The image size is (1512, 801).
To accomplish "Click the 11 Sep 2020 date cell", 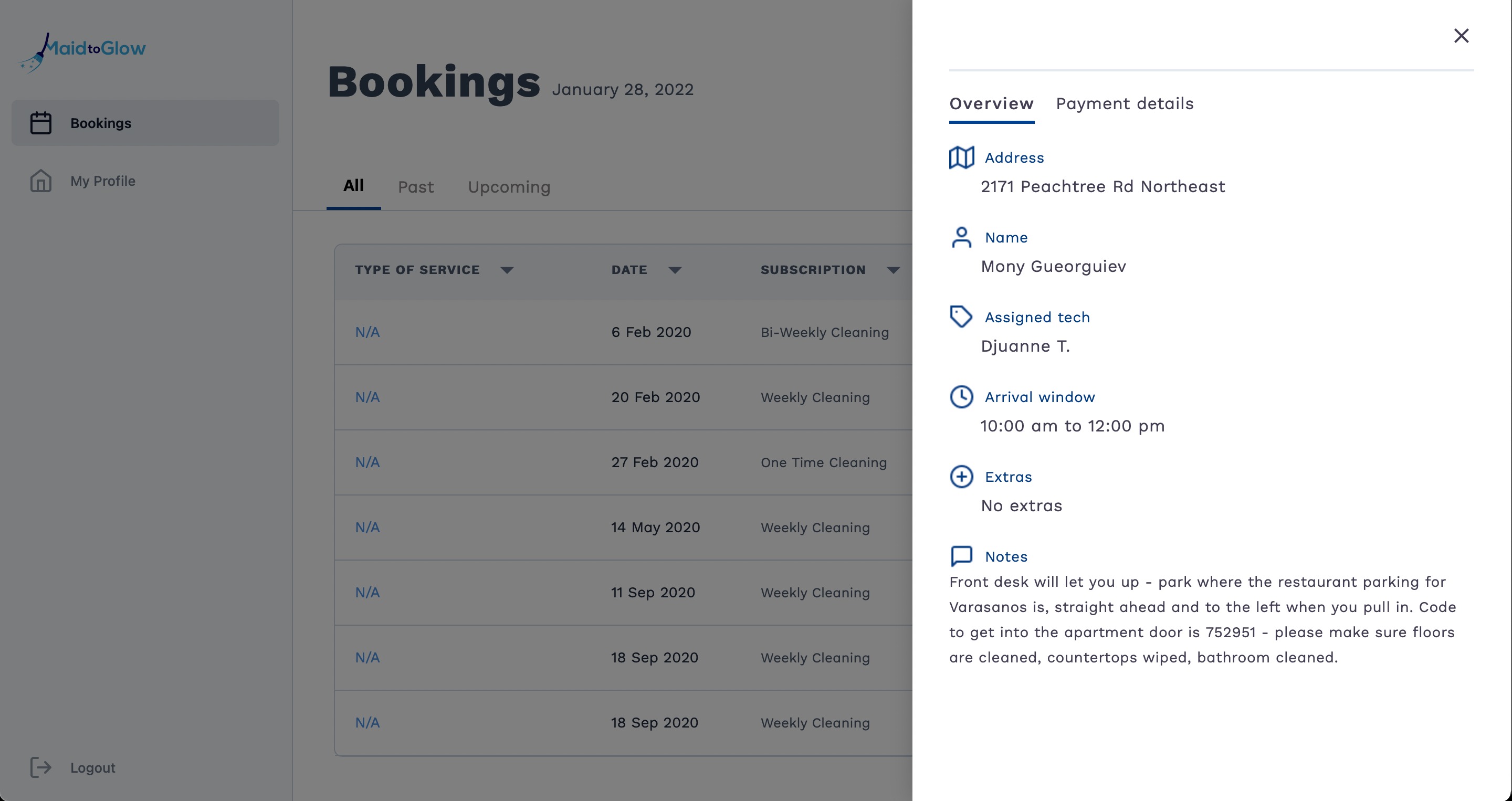I will coord(653,593).
